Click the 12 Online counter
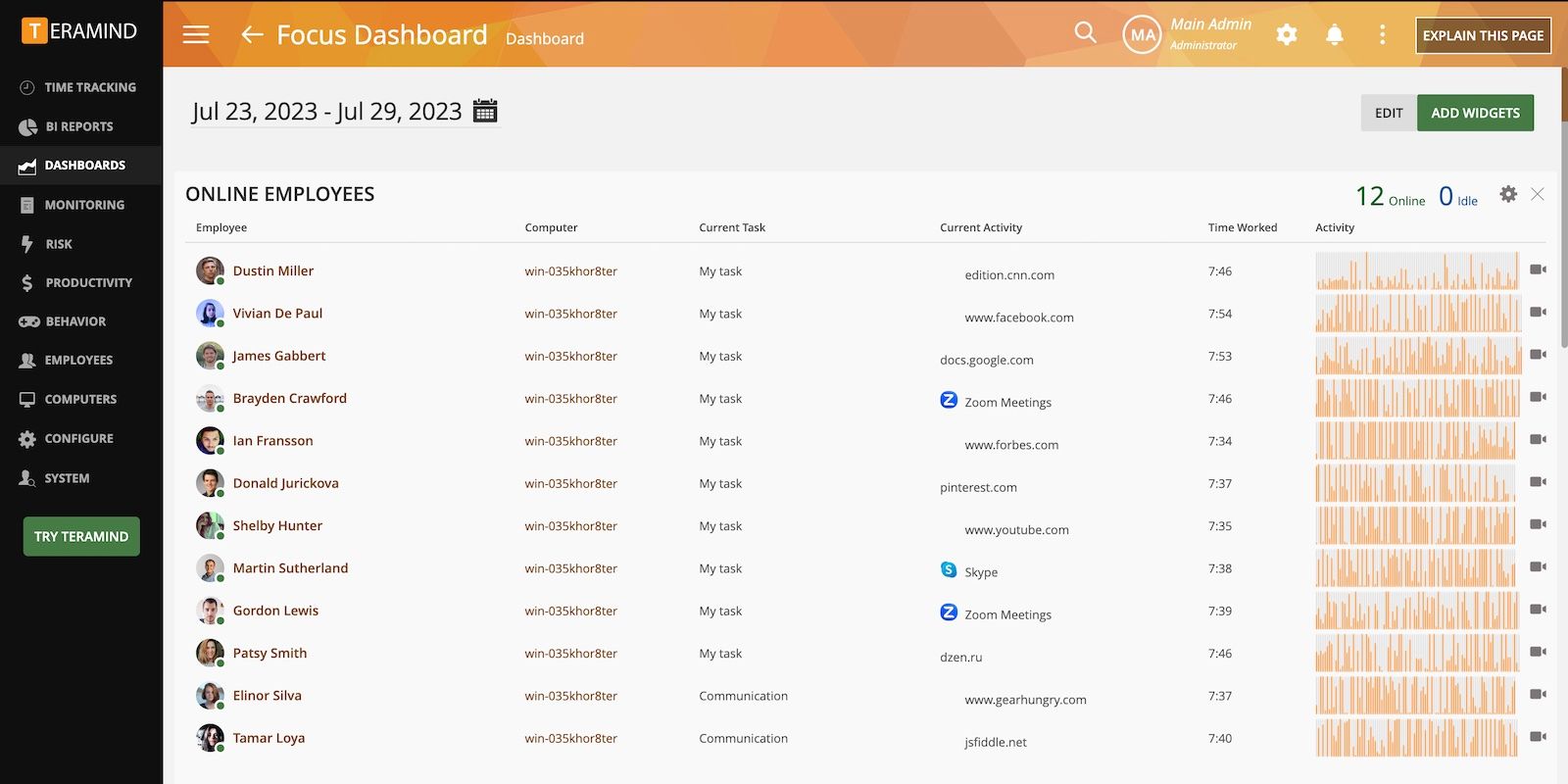The height and width of the screenshot is (784, 1568). [1390, 197]
